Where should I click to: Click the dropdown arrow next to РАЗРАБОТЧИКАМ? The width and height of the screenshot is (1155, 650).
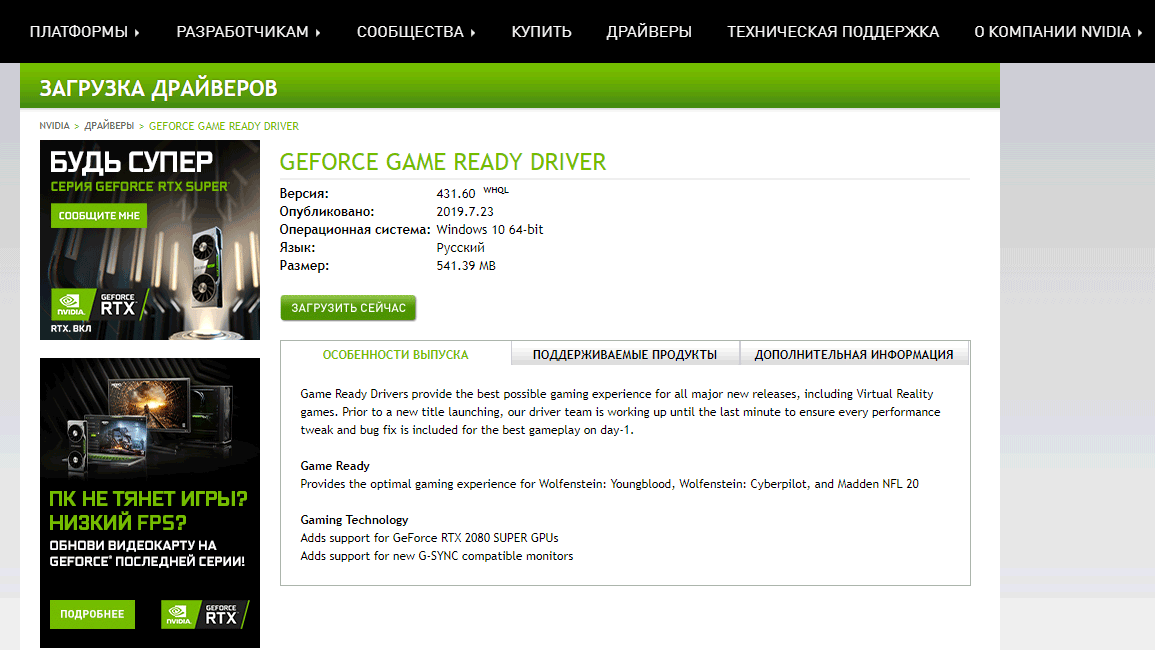318,32
